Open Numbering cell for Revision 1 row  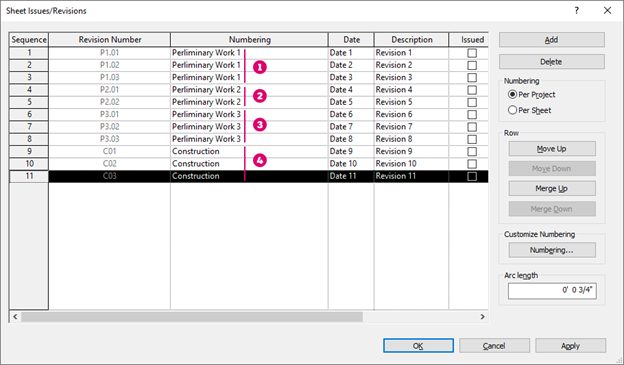[250, 53]
